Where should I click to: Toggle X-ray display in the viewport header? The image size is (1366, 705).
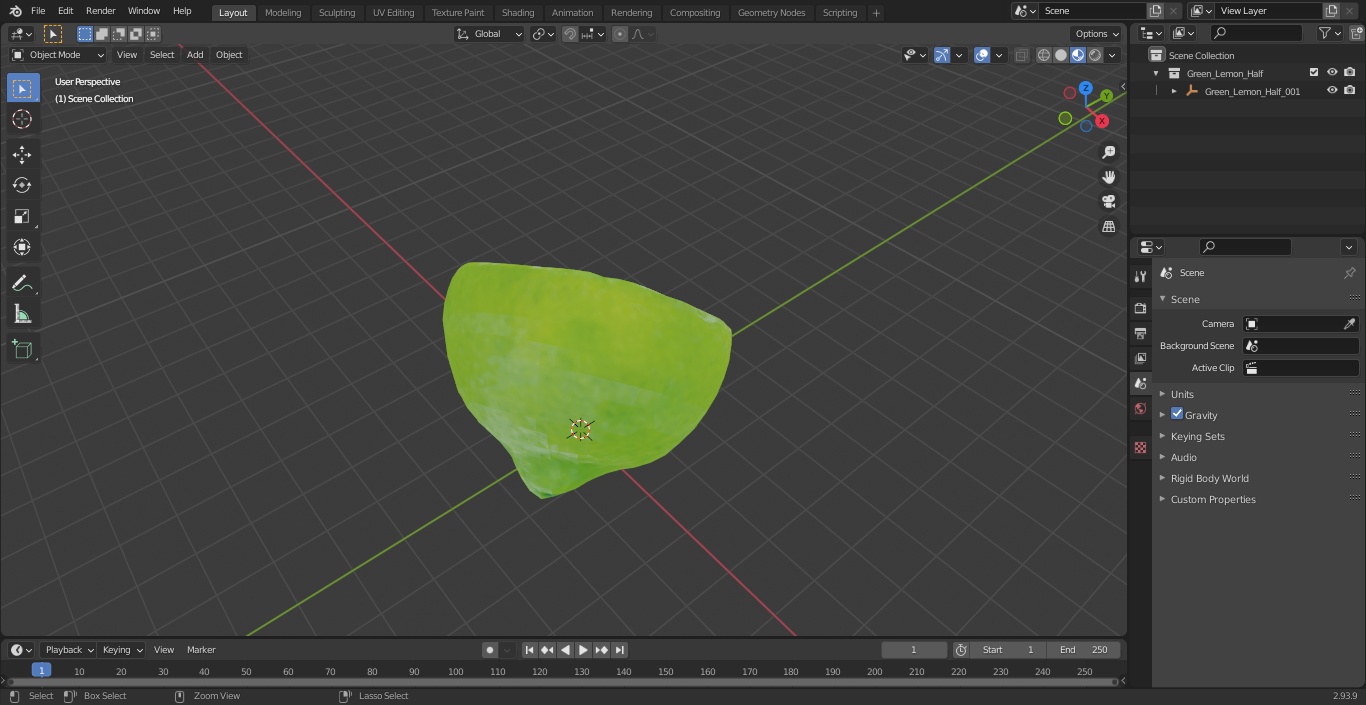(x=1021, y=55)
